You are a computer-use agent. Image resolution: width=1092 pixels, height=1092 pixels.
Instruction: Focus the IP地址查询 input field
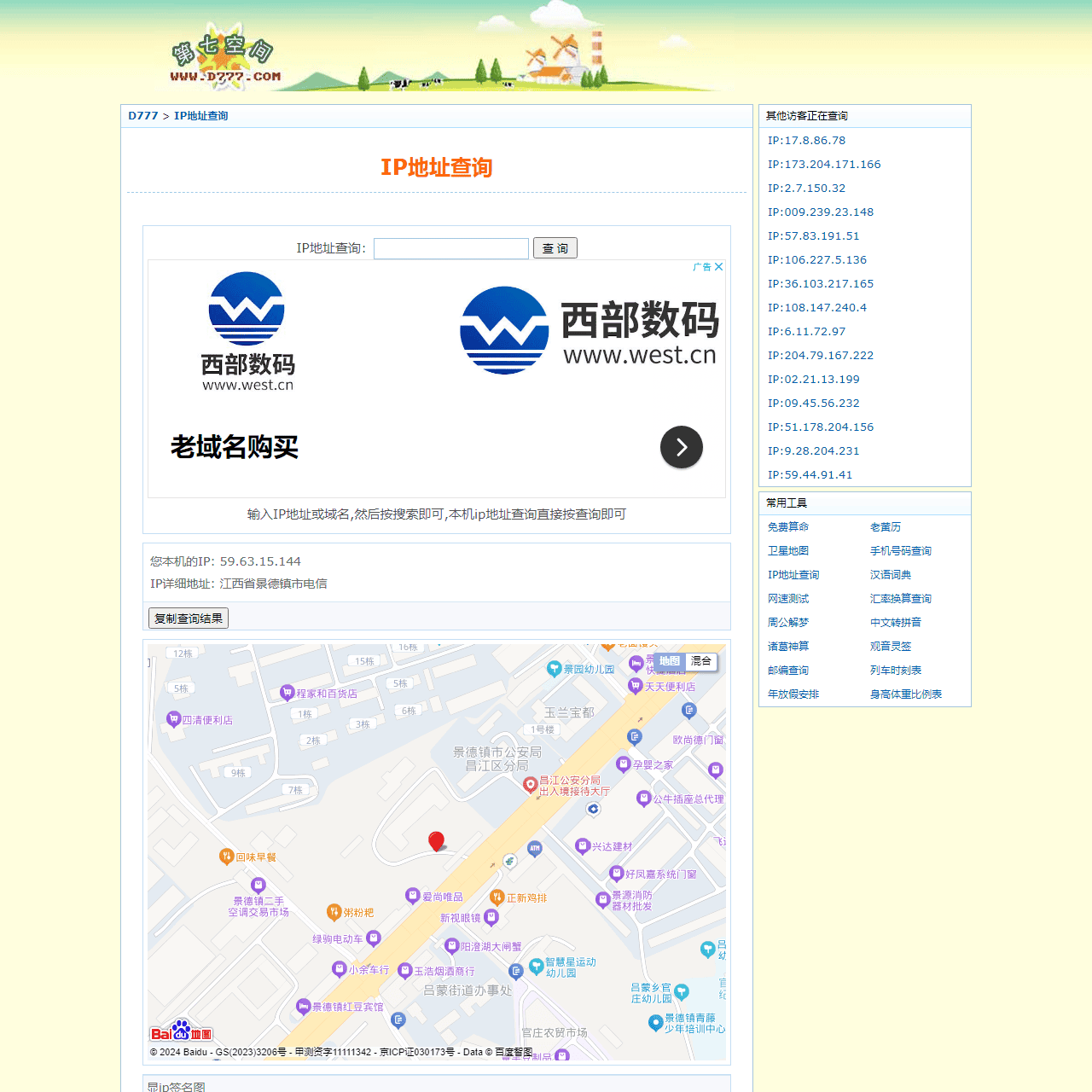[x=451, y=248]
